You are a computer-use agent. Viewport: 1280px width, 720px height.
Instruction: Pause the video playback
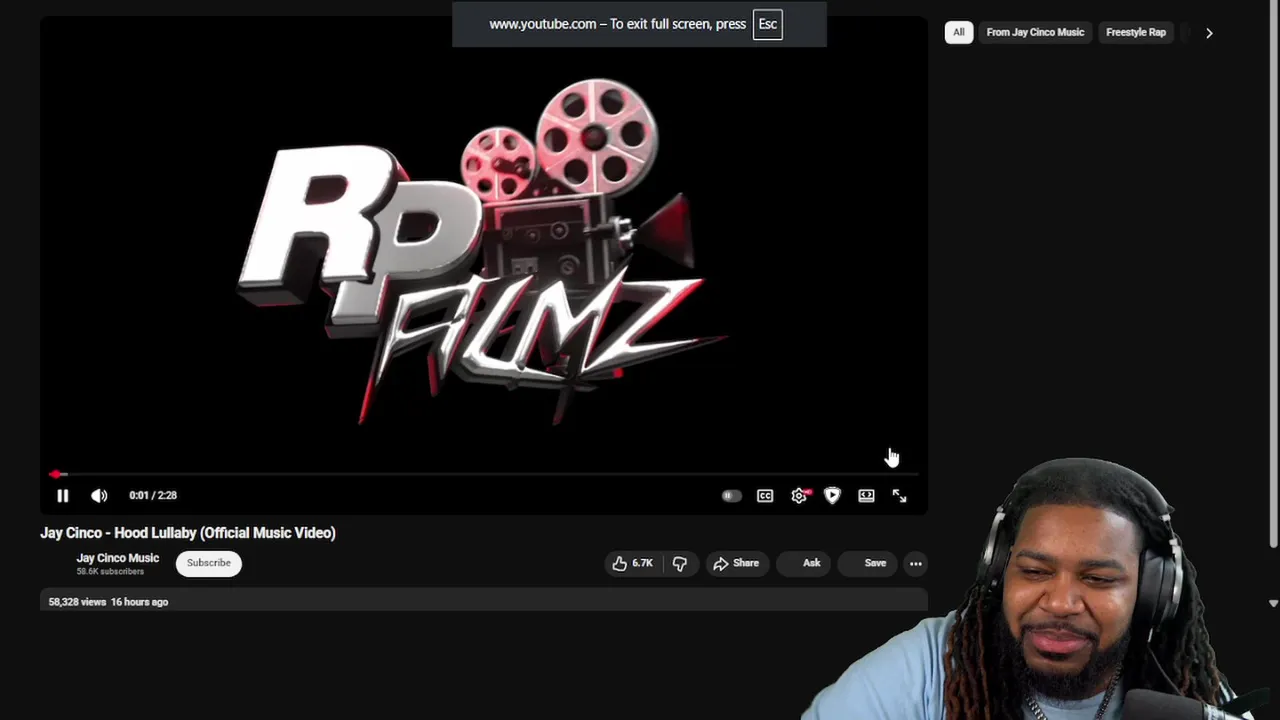(x=62, y=495)
